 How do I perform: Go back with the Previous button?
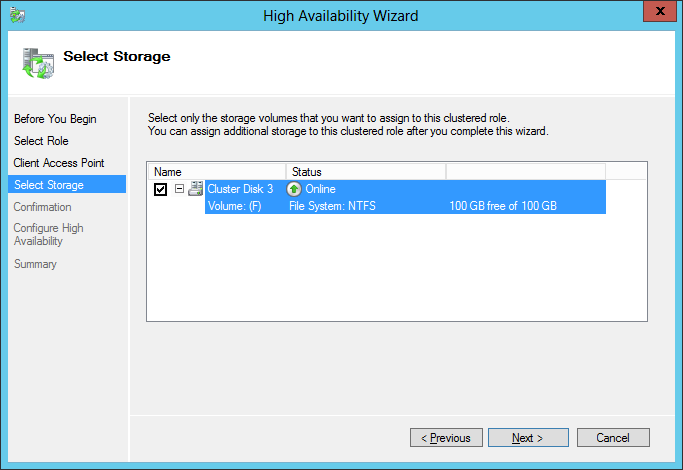pos(445,438)
